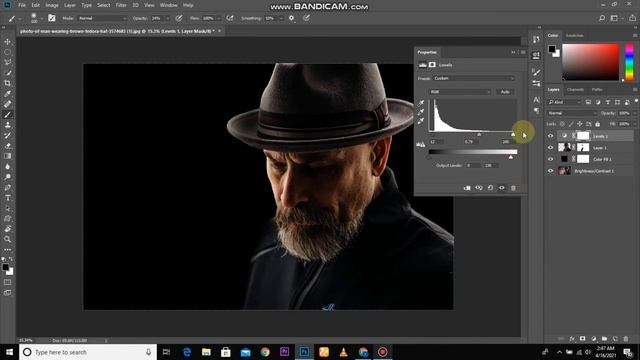Hide the Brightness/Contrast 1 layer
Image resolution: width=640 pixels, height=360 pixels.
pyautogui.click(x=550, y=171)
